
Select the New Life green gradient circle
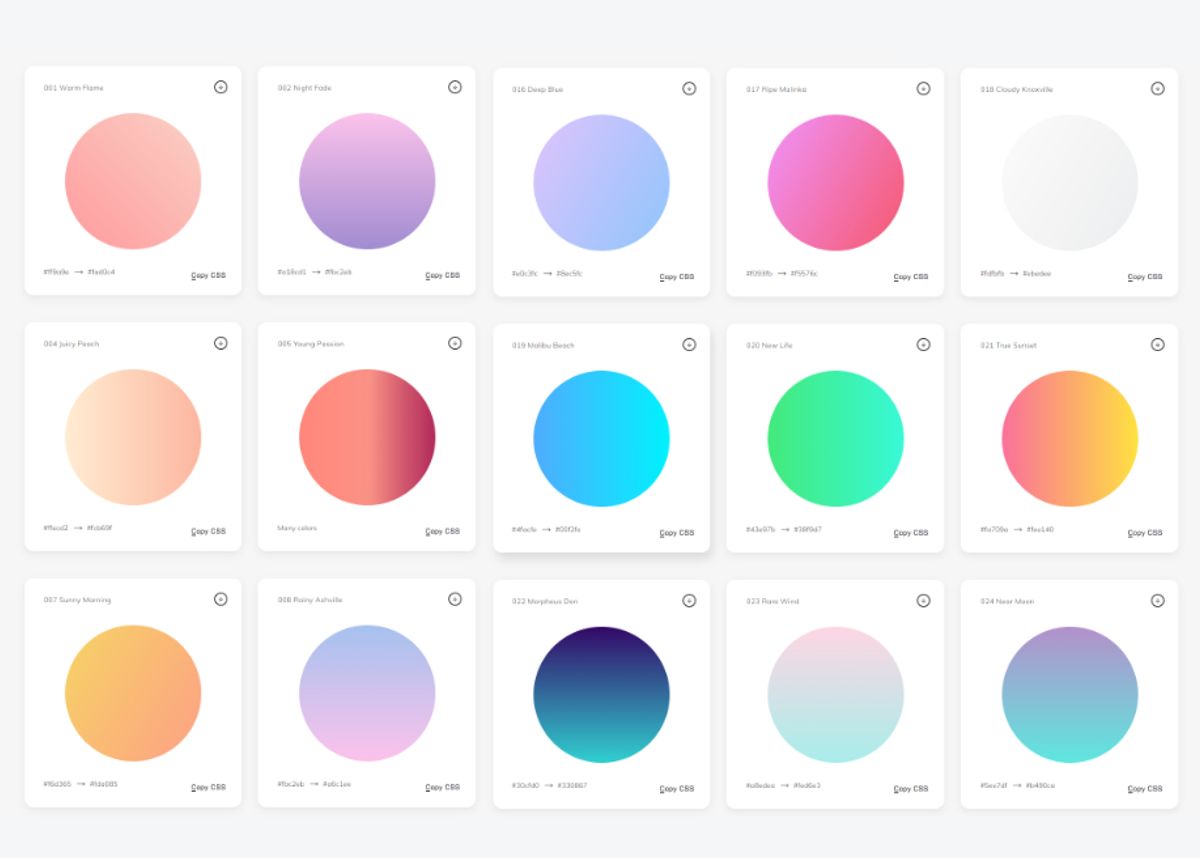[835, 439]
